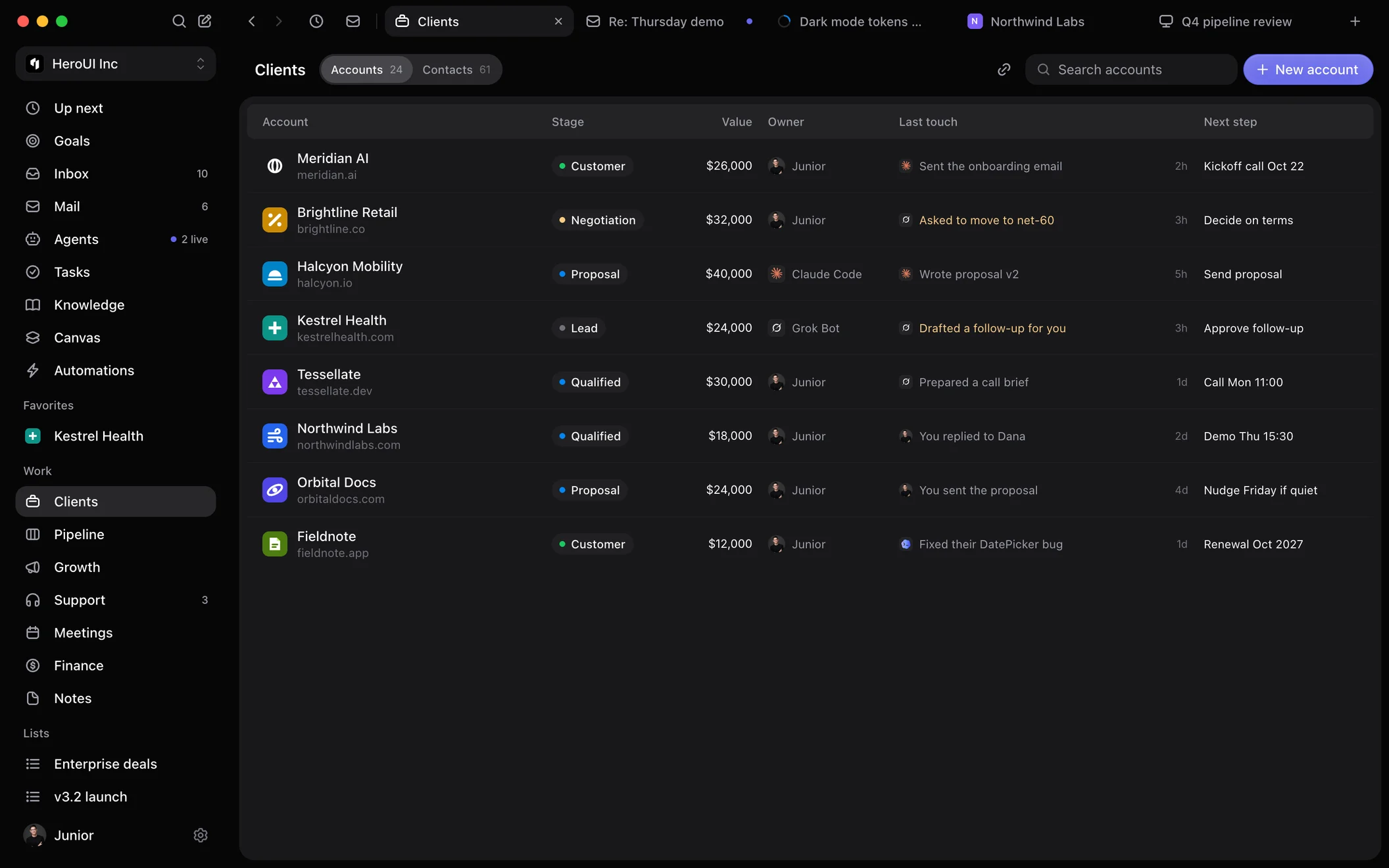Open the Enterprise deals list

116,764
